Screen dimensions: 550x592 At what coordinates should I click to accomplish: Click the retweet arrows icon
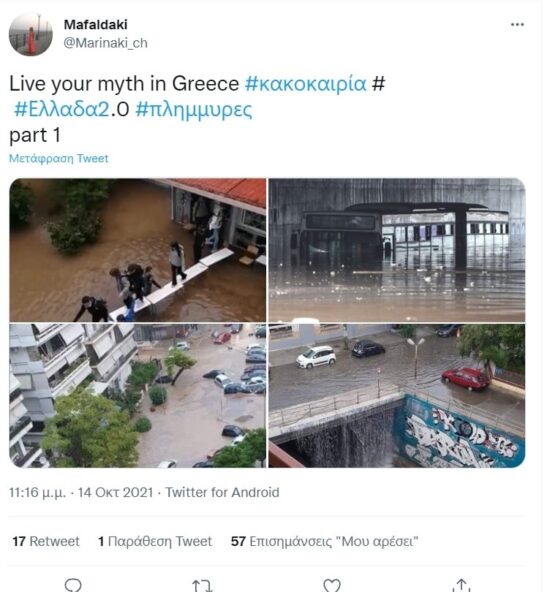point(202,586)
